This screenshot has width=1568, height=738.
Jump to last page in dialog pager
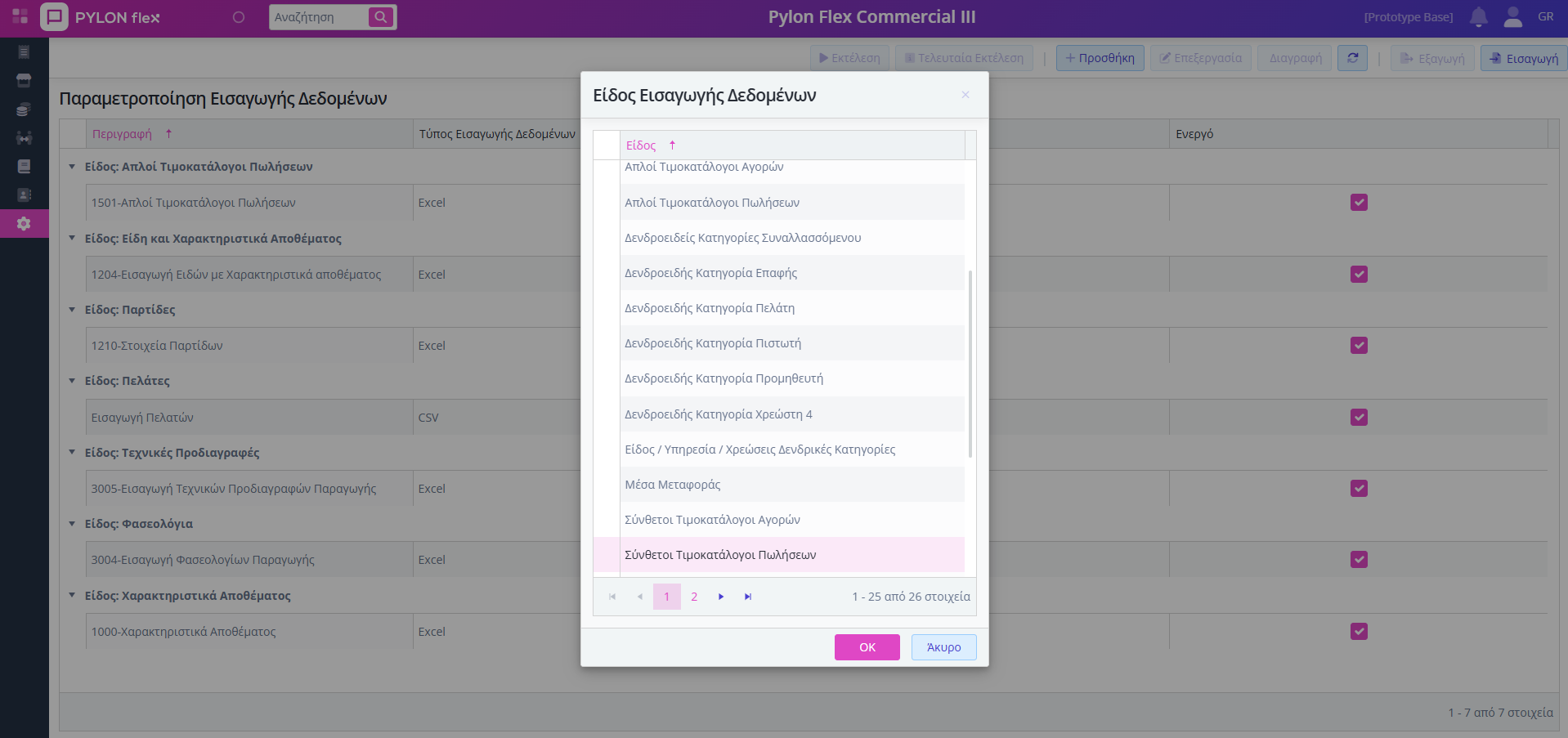[747, 597]
